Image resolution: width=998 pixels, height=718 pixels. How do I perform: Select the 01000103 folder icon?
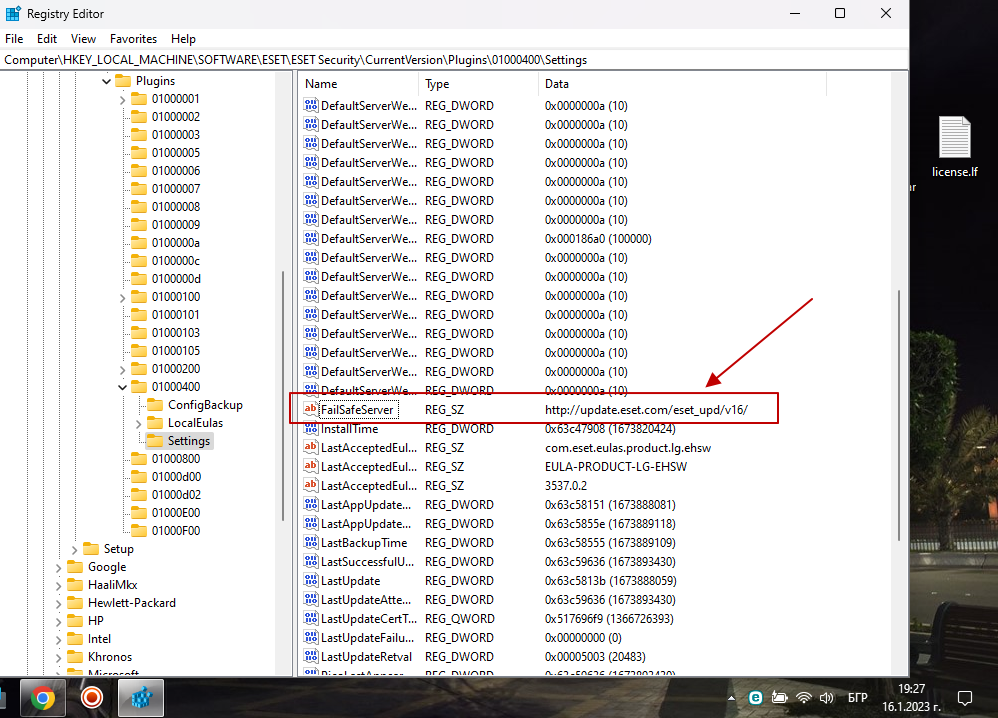click(x=139, y=333)
